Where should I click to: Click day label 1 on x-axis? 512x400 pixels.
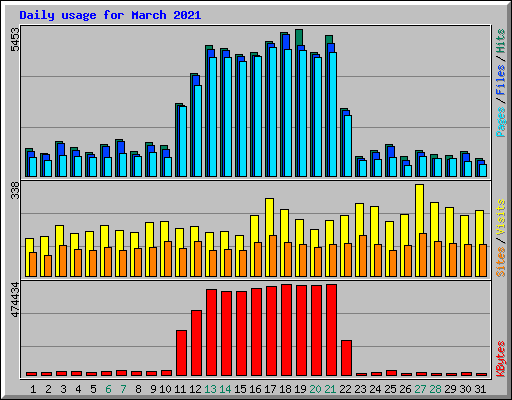(33, 389)
